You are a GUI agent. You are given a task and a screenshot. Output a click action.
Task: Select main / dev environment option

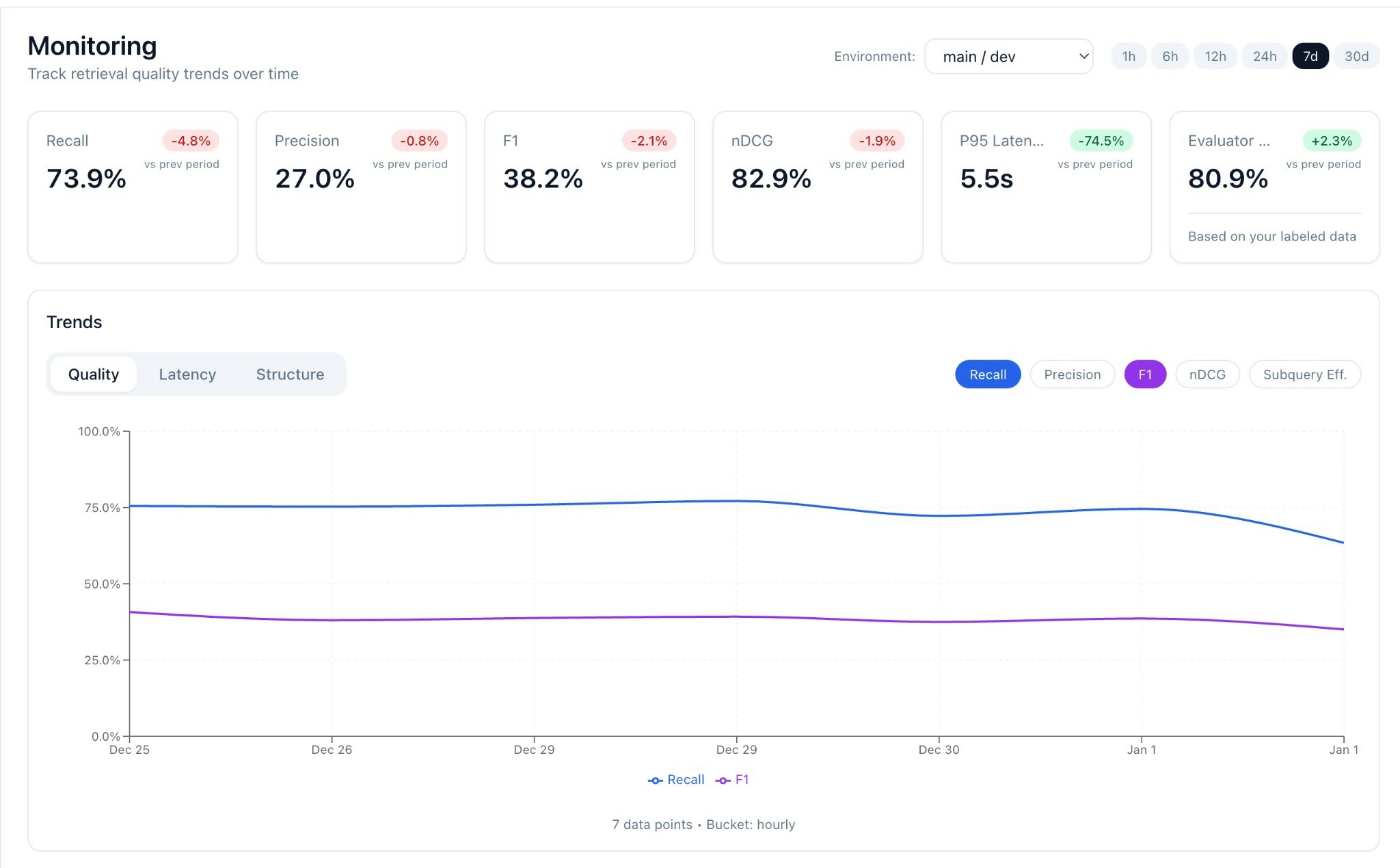click(x=1009, y=56)
